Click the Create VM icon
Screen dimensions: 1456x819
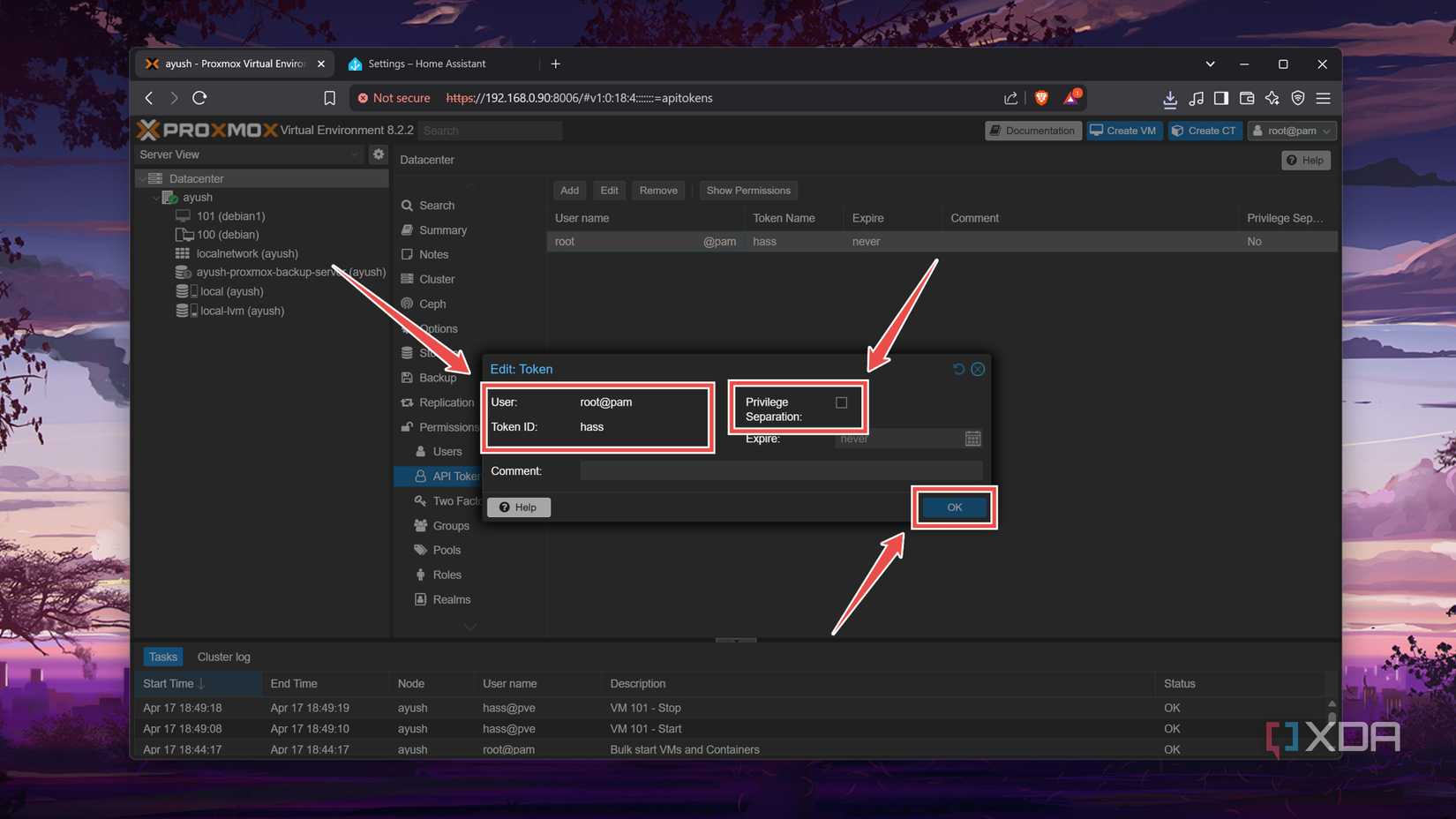[x=1095, y=130]
